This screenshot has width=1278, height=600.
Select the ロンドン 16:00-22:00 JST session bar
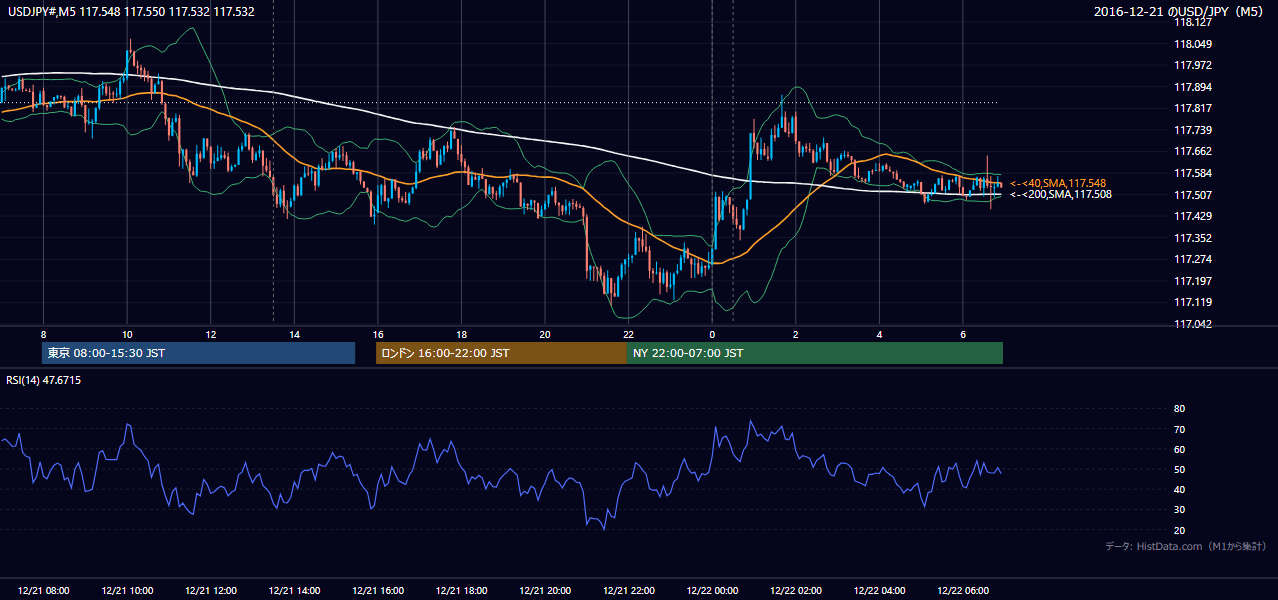[x=501, y=353]
